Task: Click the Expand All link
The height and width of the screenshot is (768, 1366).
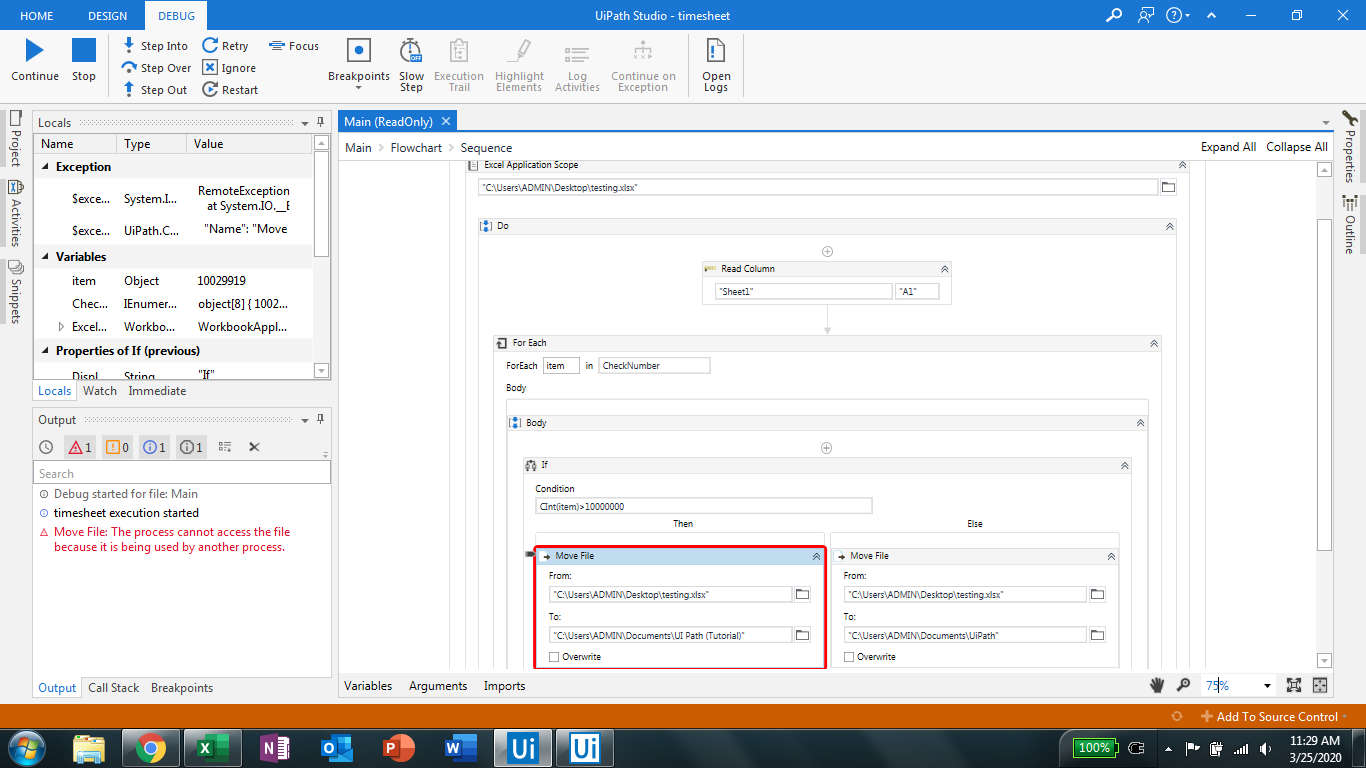Action: [x=1228, y=146]
